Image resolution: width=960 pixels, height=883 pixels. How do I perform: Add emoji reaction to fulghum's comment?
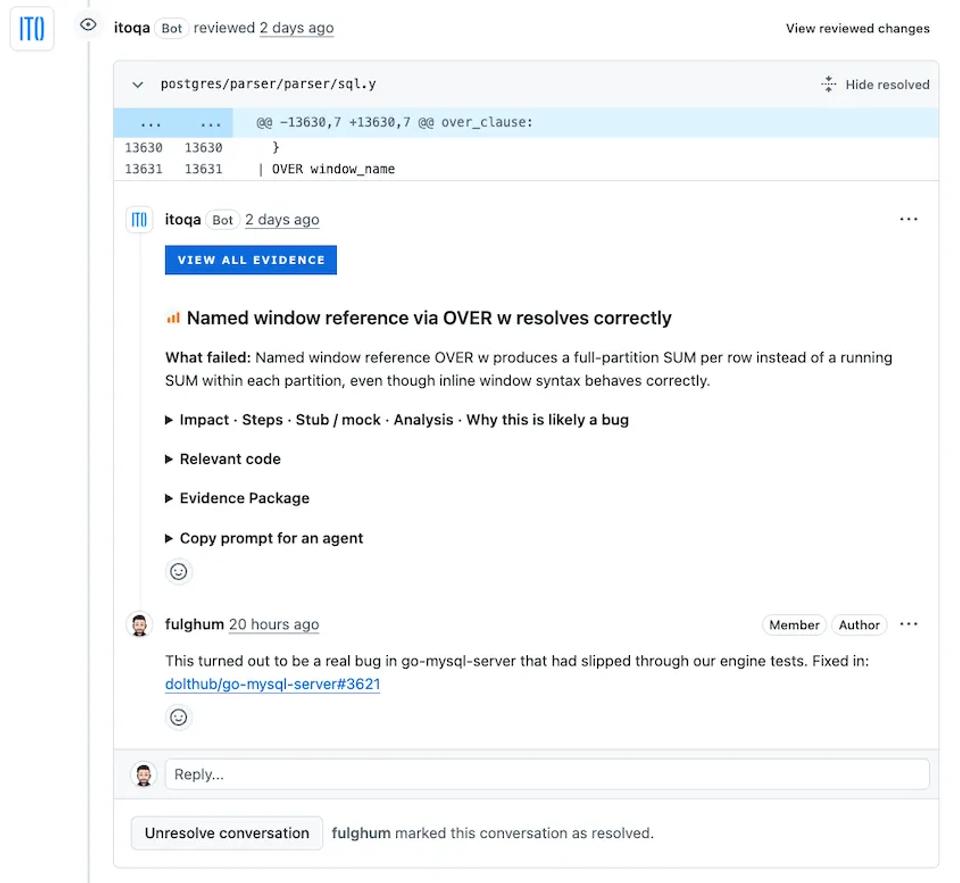pos(178,717)
